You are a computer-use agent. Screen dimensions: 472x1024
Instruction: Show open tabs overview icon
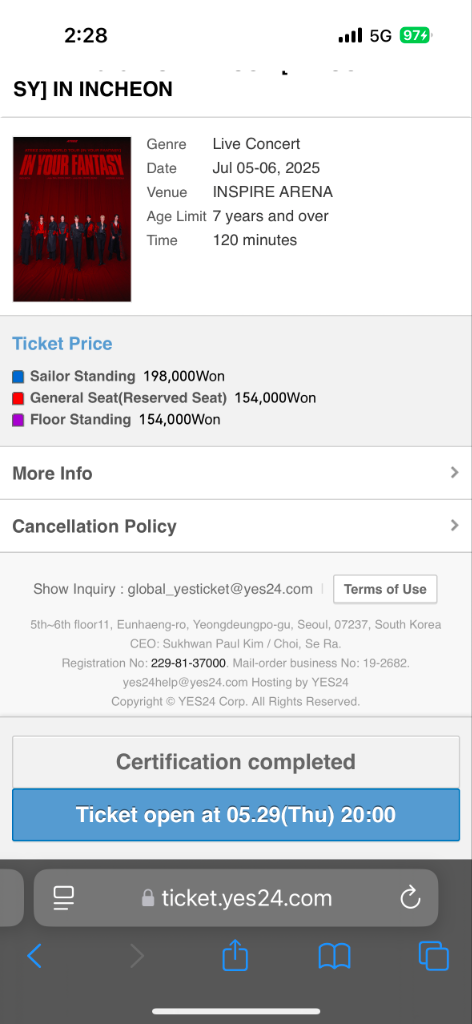tap(433, 956)
